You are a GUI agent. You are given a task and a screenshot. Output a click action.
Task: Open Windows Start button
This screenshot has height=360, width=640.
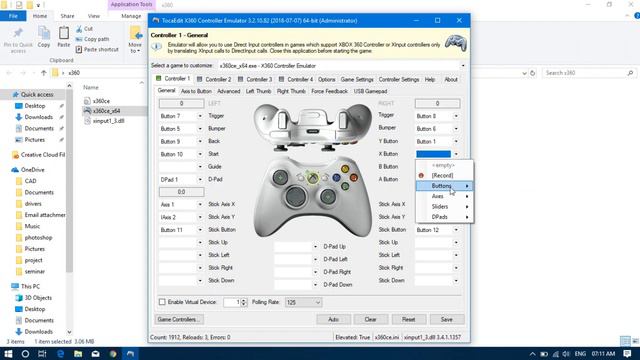pos(8,354)
